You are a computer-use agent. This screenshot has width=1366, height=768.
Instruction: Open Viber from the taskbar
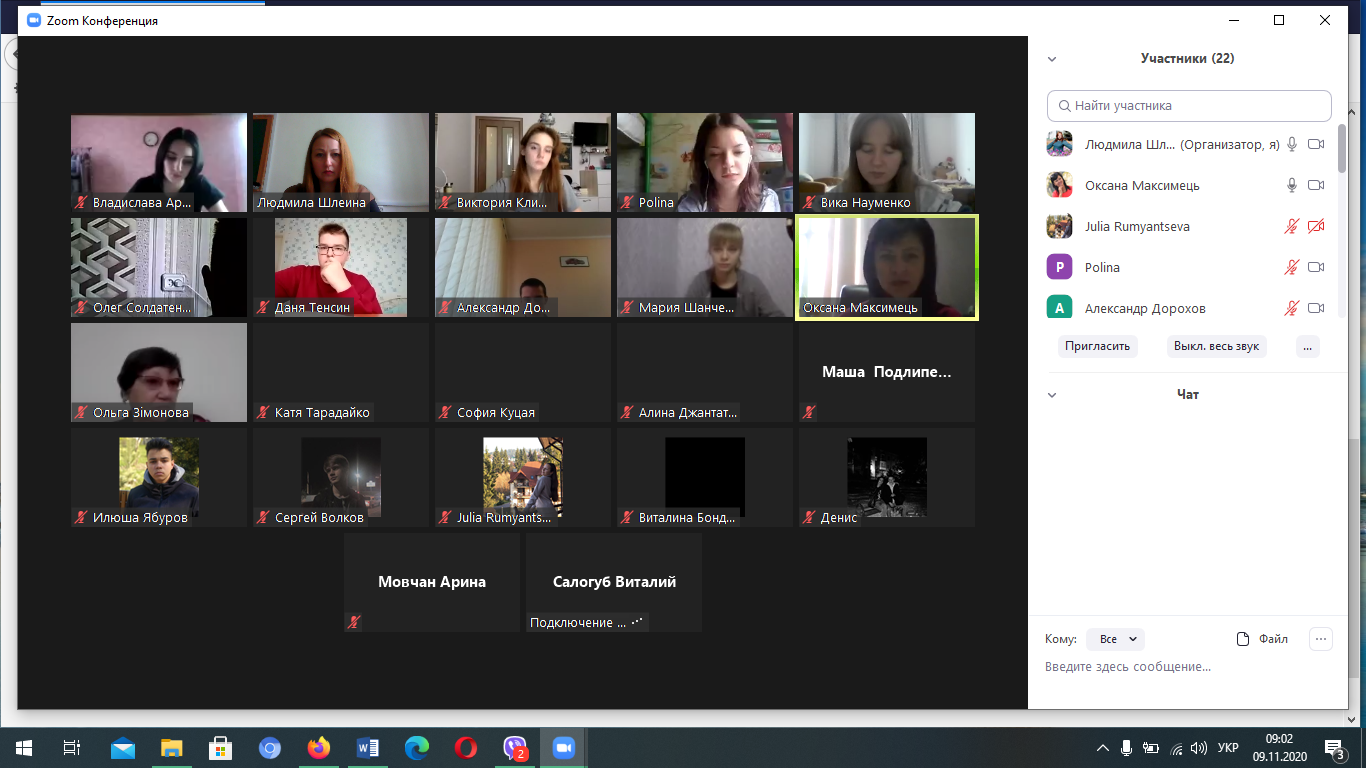(x=515, y=748)
